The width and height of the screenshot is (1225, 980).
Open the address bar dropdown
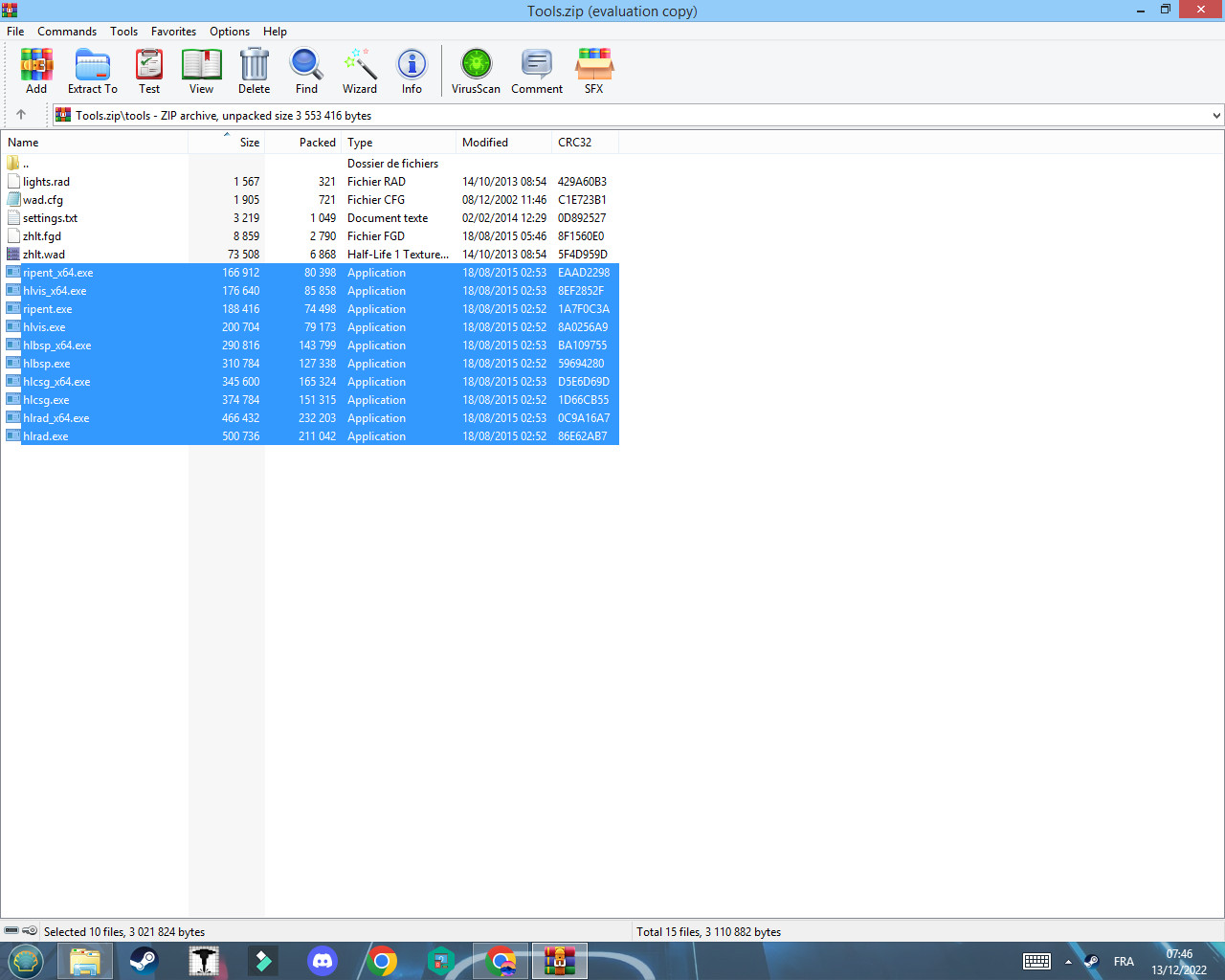[1216, 114]
